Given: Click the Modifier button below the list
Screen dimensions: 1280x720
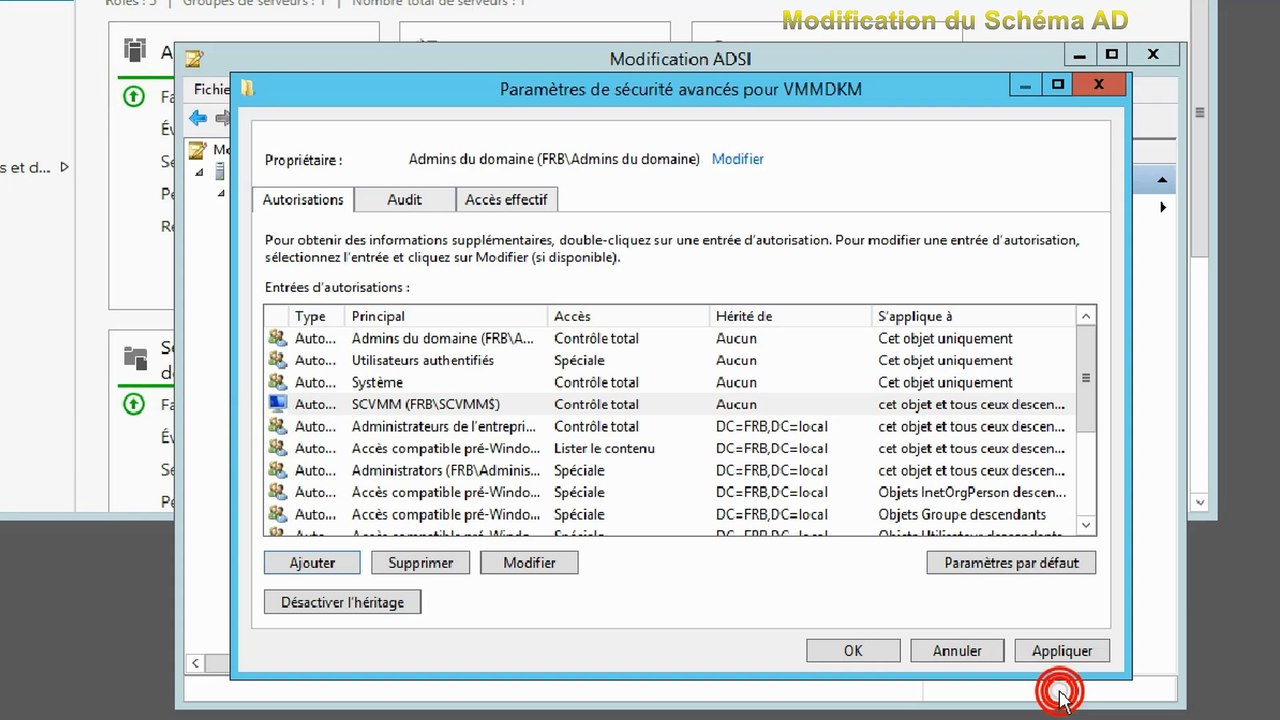Looking at the screenshot, I should 529,563.
